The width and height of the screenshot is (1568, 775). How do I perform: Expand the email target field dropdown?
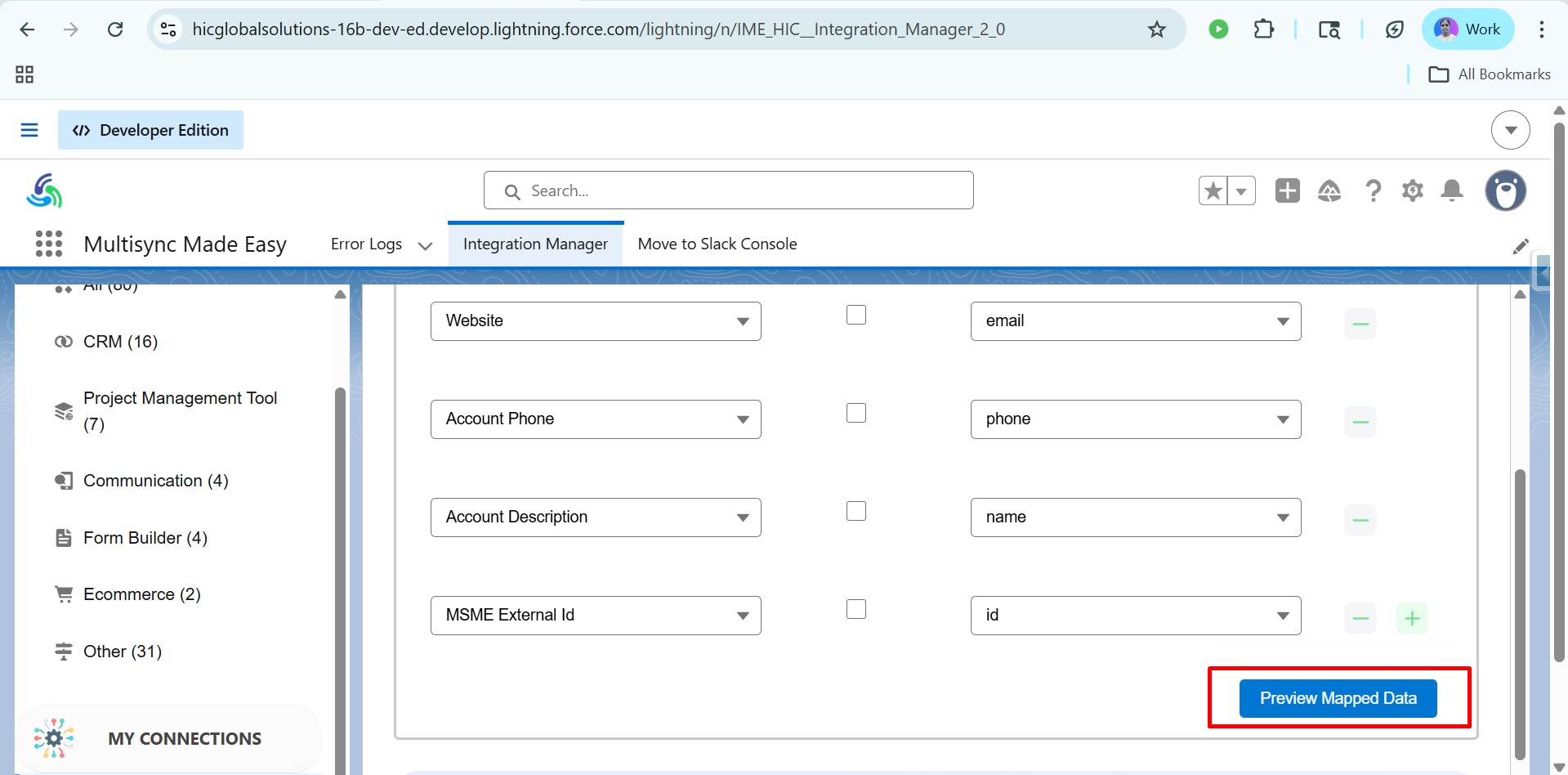(x=1135, y=321)
